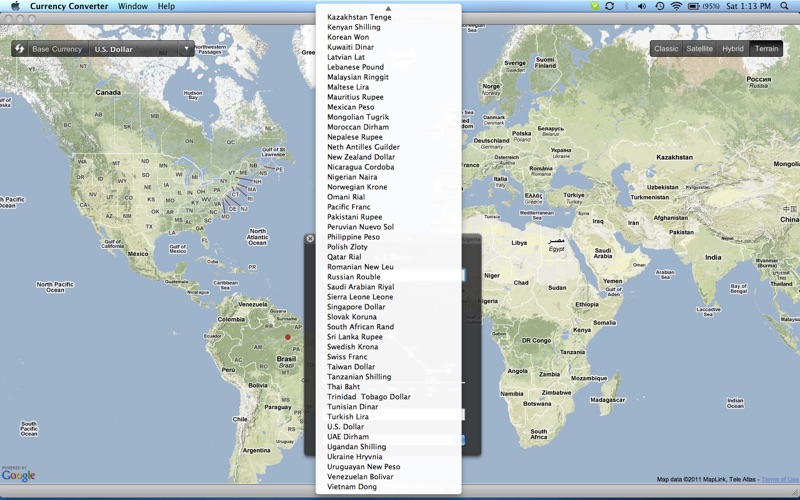Click the scroll-up arrow atop currency list
The image size is (800, 500).
click(388, 9)
